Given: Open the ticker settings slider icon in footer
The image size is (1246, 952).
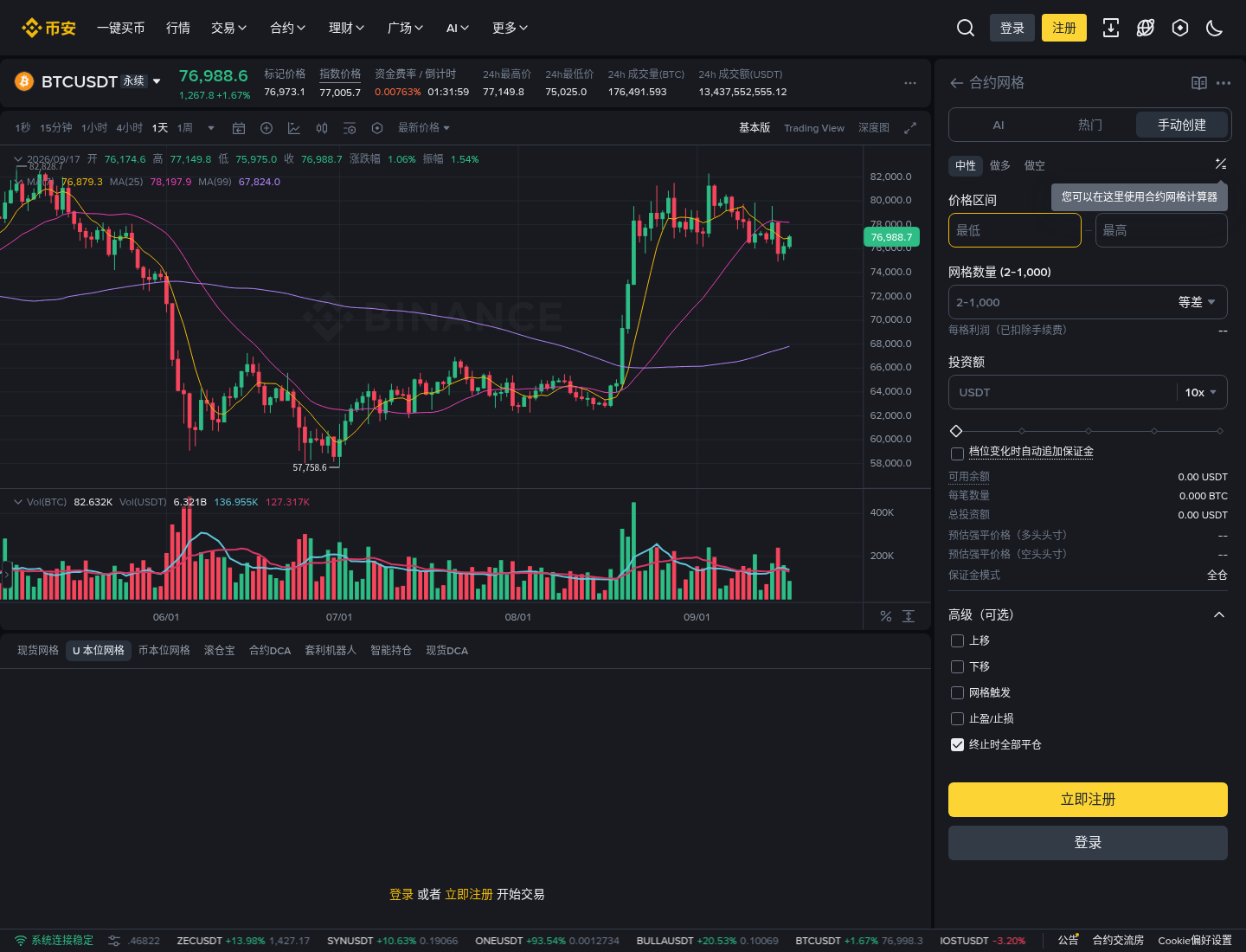Looking at the screenshot, I should coord(114,941).
